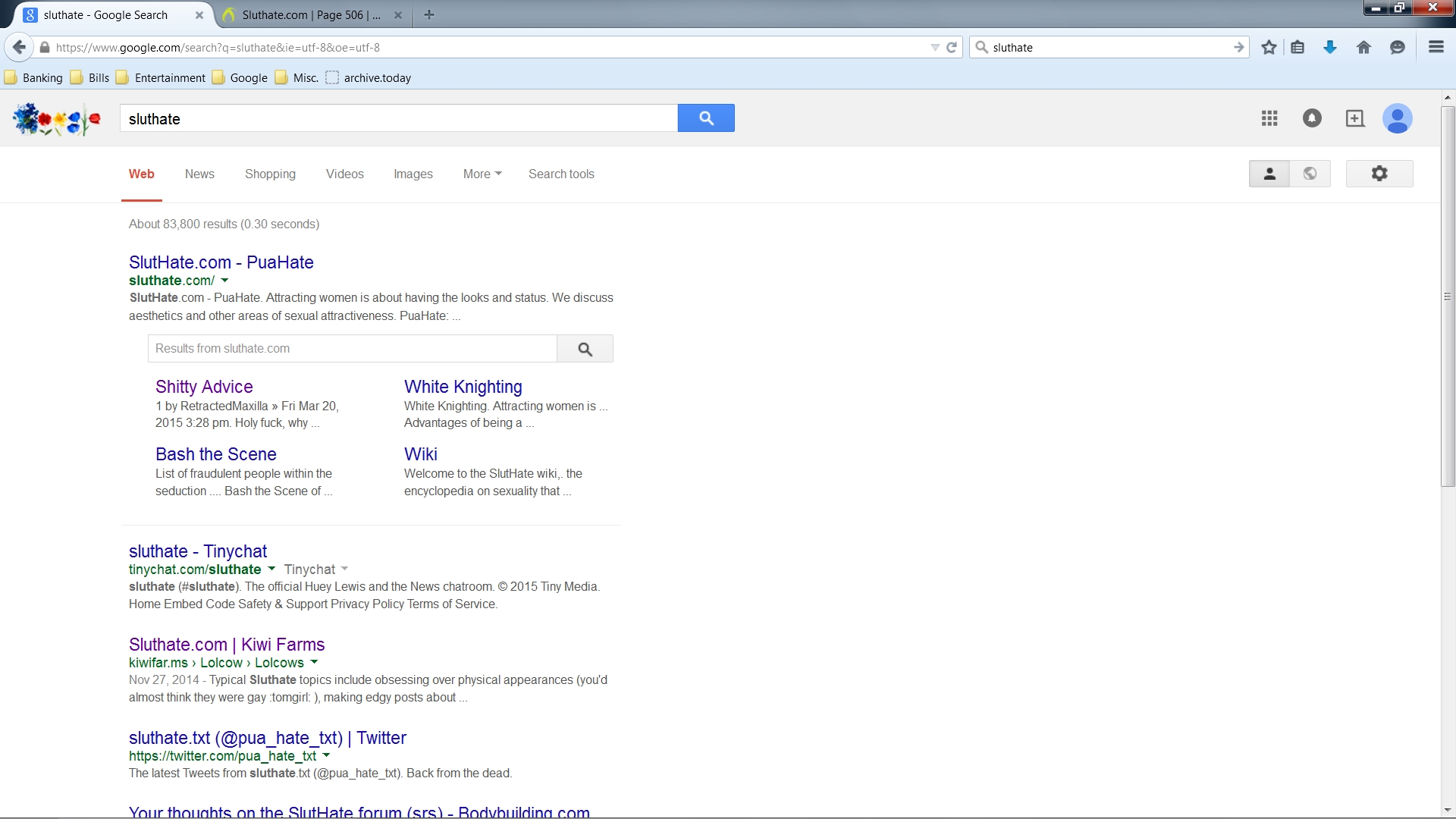The height and width of the screenshot is (819, 1456).
Task: Go to the browser home page icon
Action: click(1363, 47)
